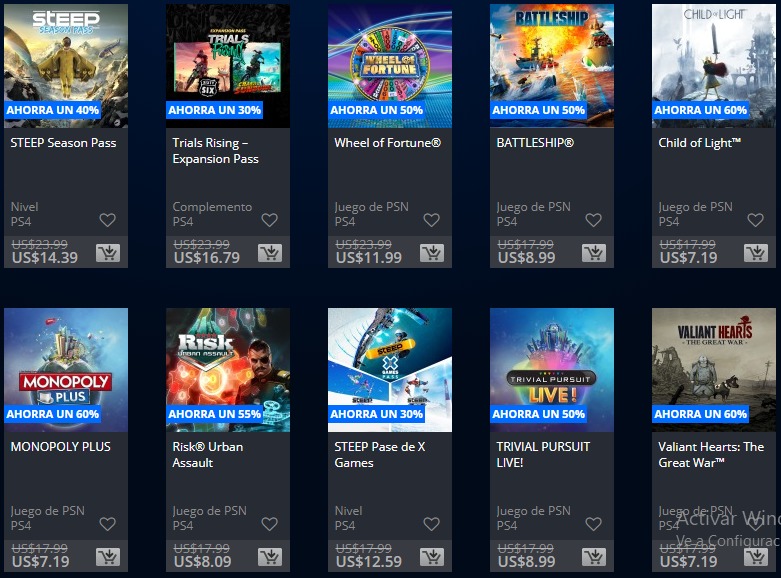Open the Child of Light title link

point(699,143)
